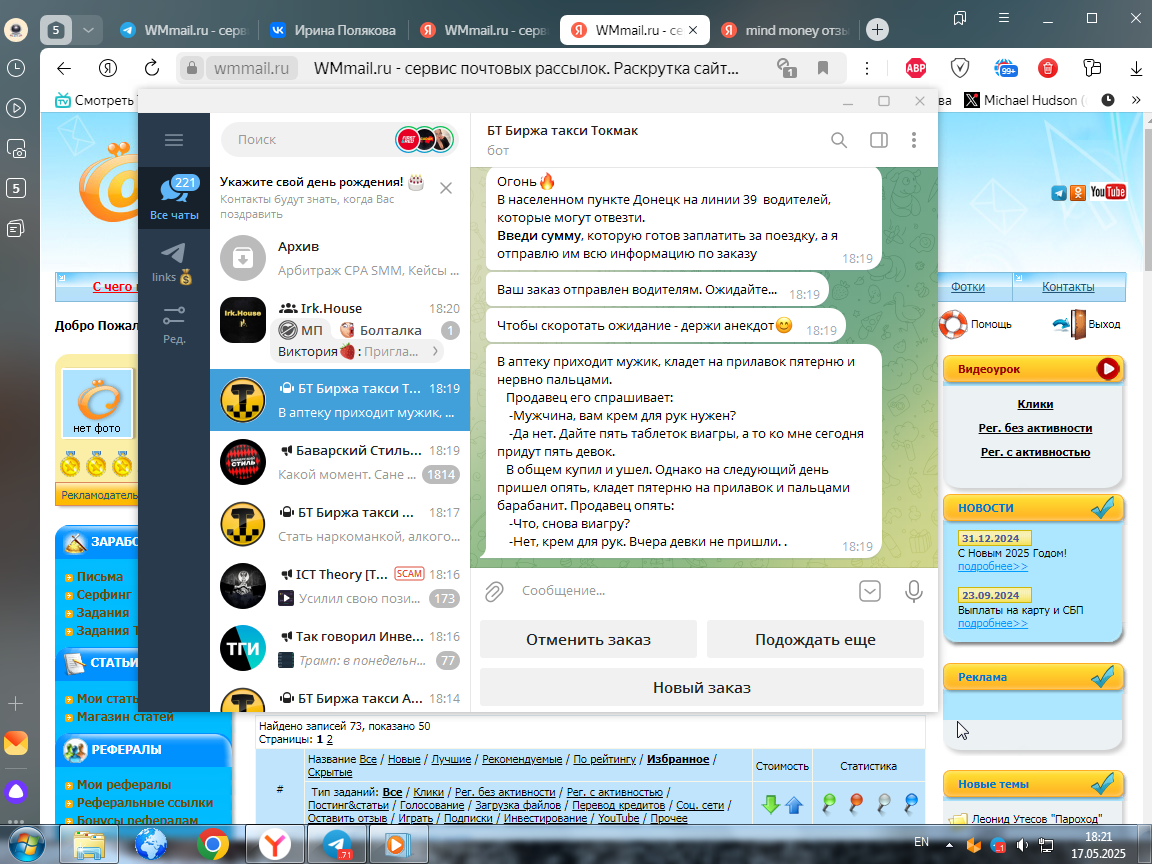Click the Yandex home icon in toolbar

108,68
